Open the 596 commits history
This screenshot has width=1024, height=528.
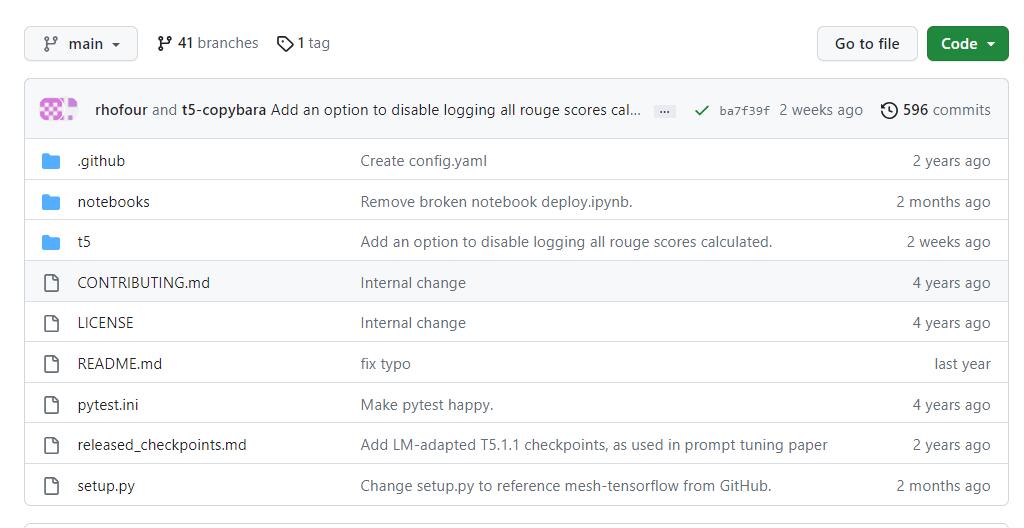pyautogui.click(x=935, y=110)
